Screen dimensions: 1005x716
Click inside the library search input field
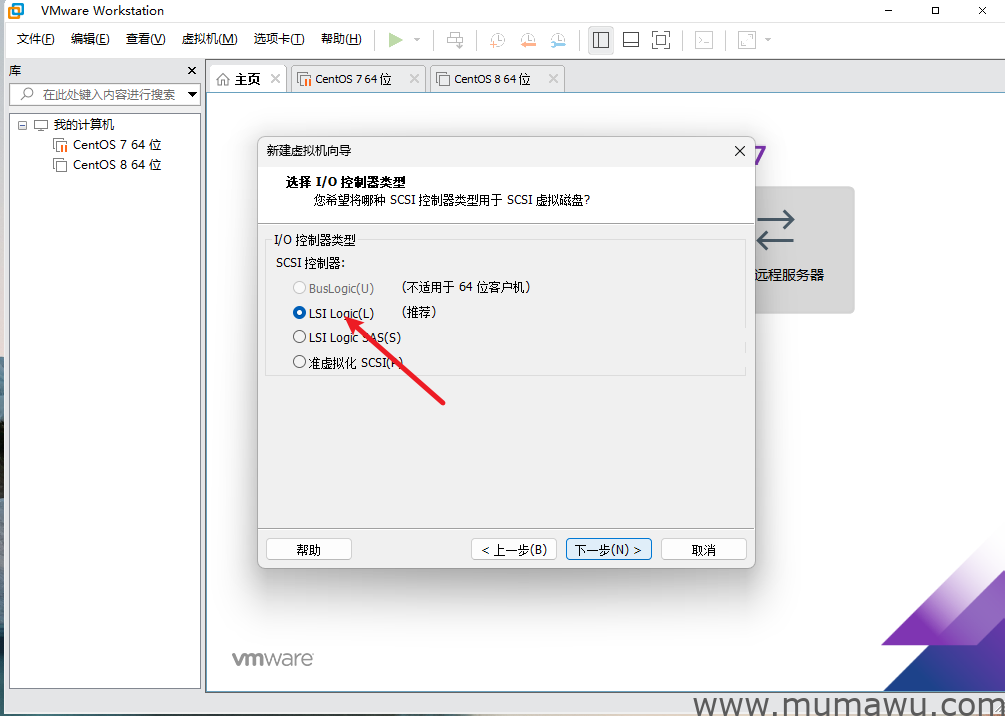coord(100,93)
